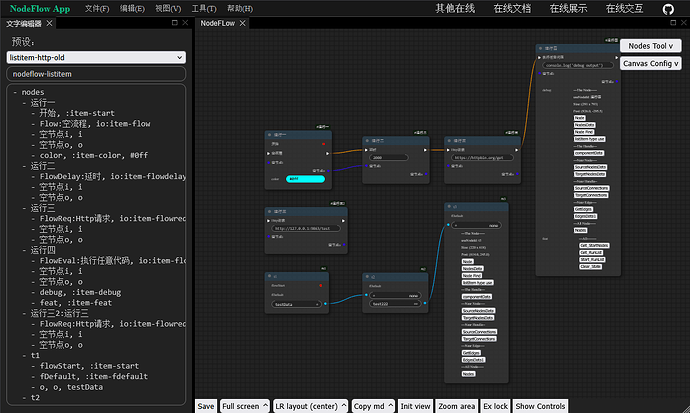The width and height of the screenshot is (690, 413).
Task: Open testData select in t1 node
Action: [296, 304]
